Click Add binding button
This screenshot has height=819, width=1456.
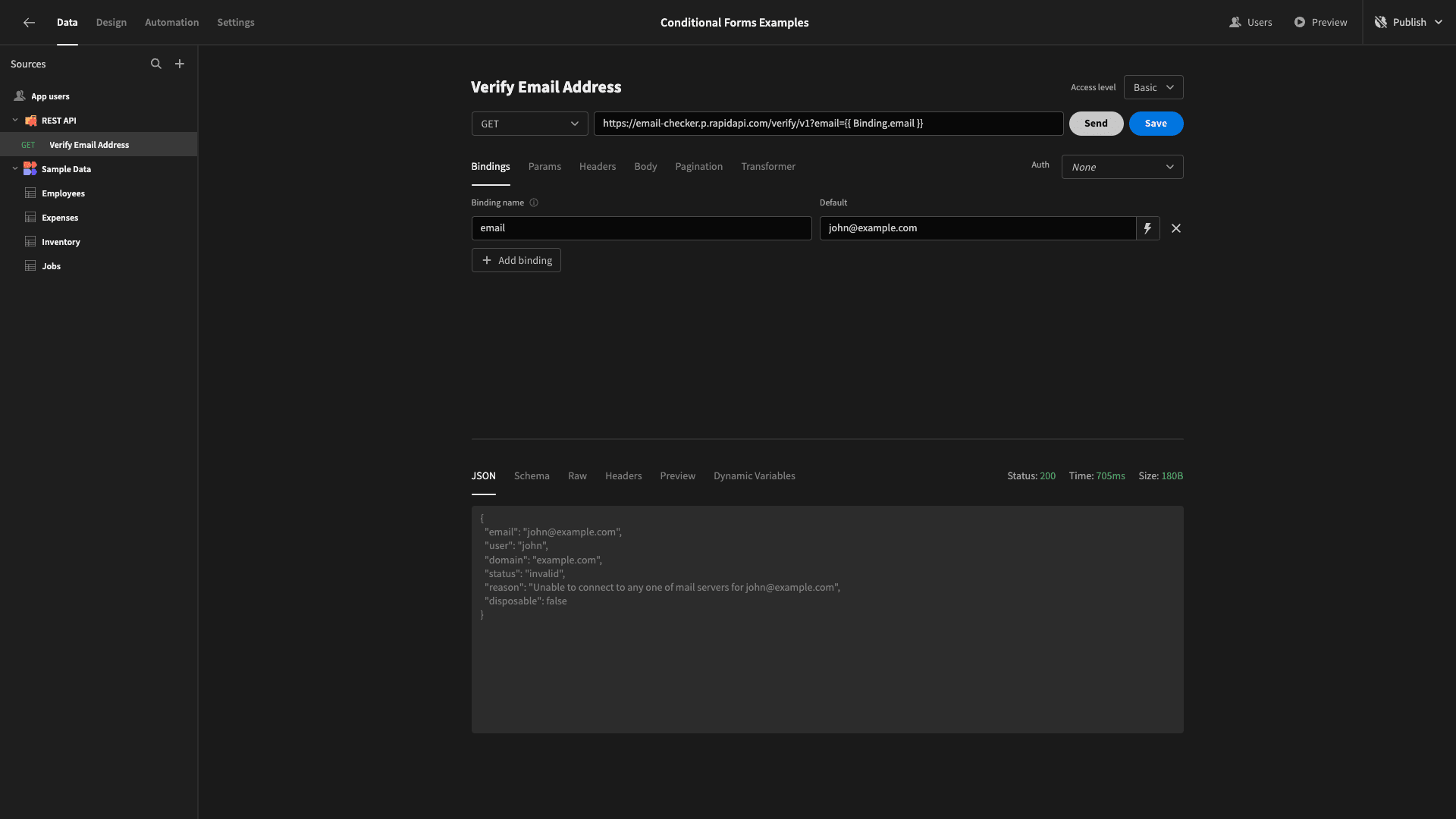516,260
